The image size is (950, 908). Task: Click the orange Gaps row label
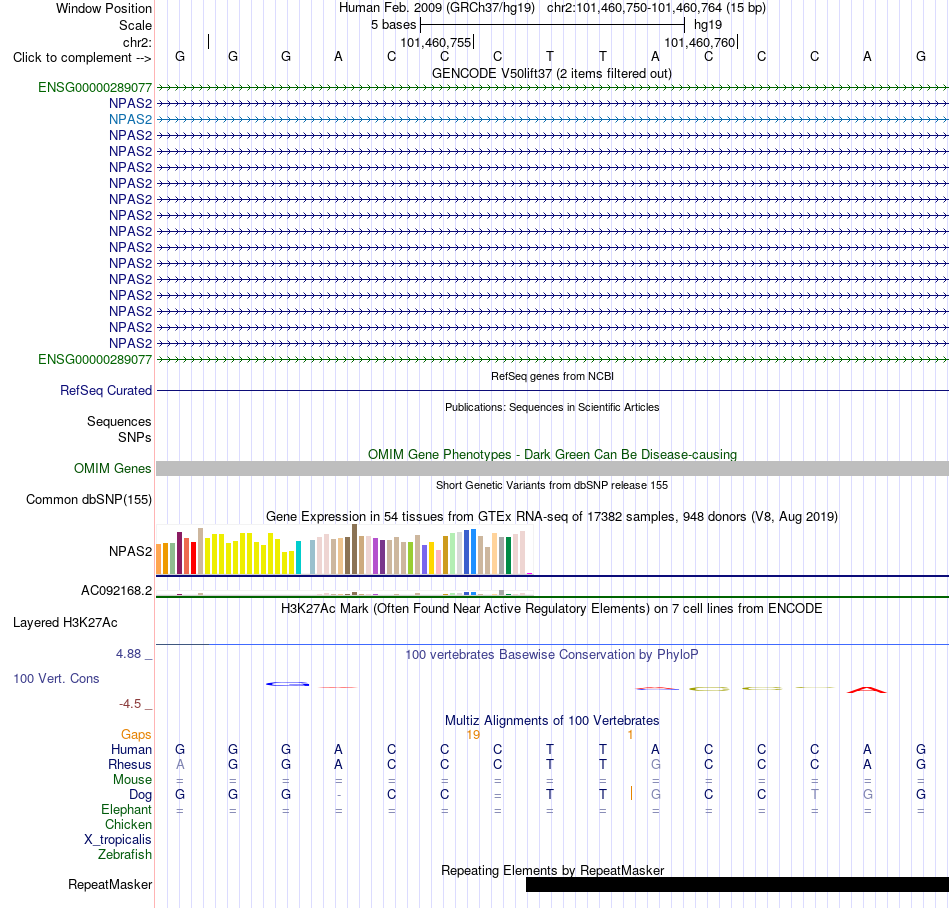136,735
